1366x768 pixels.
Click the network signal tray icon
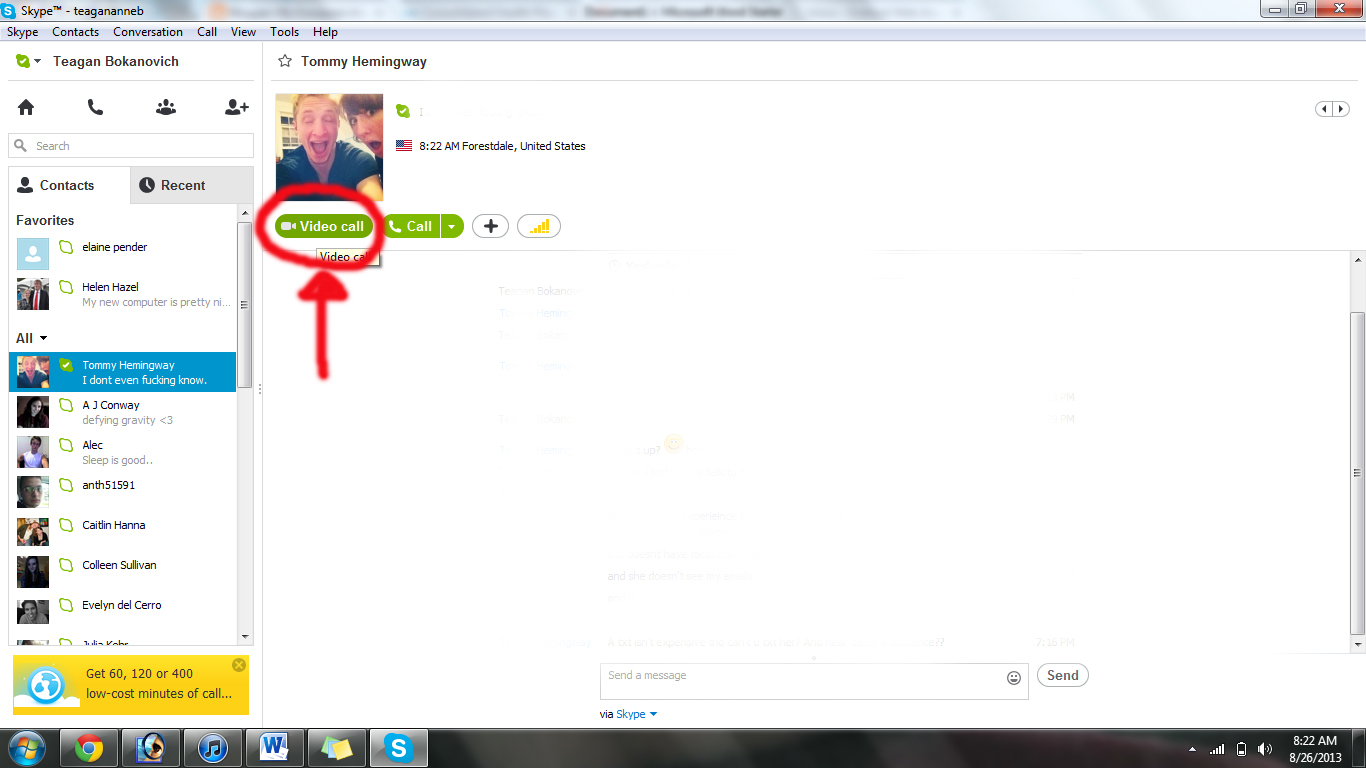tap(1217, 749)
